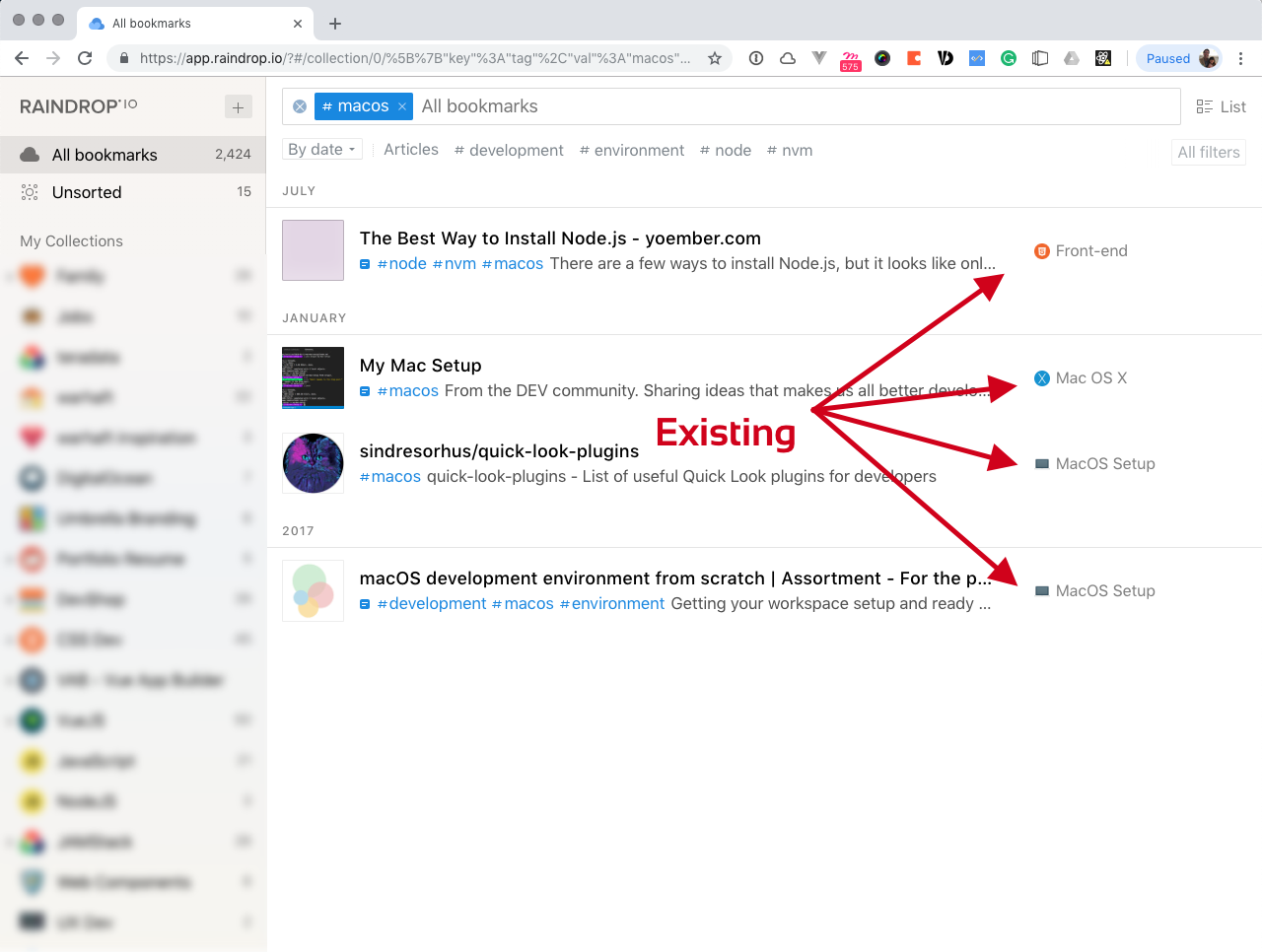The image size is (1262, 952).
Task: Filter by the node tag suggestion
Action: click(726, 150)
